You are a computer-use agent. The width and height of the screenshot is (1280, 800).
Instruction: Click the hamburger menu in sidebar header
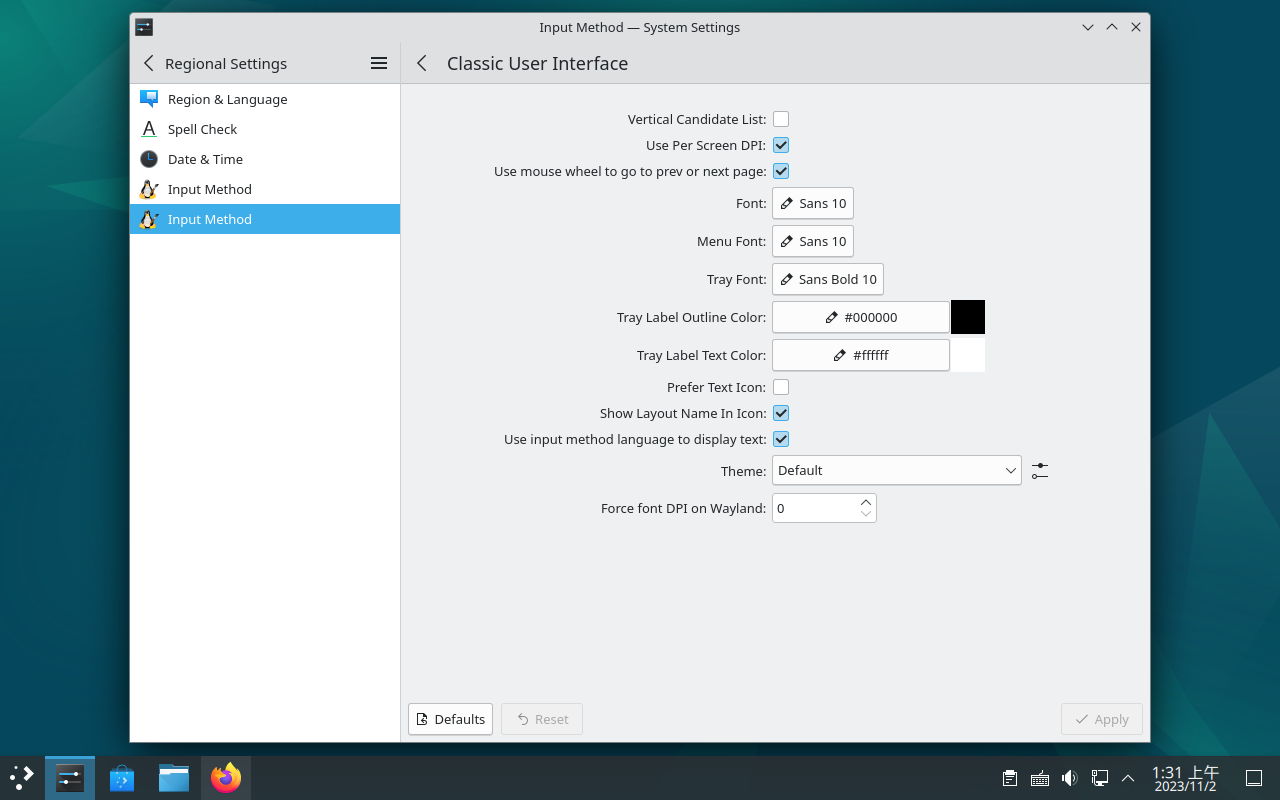pos(379,63)
